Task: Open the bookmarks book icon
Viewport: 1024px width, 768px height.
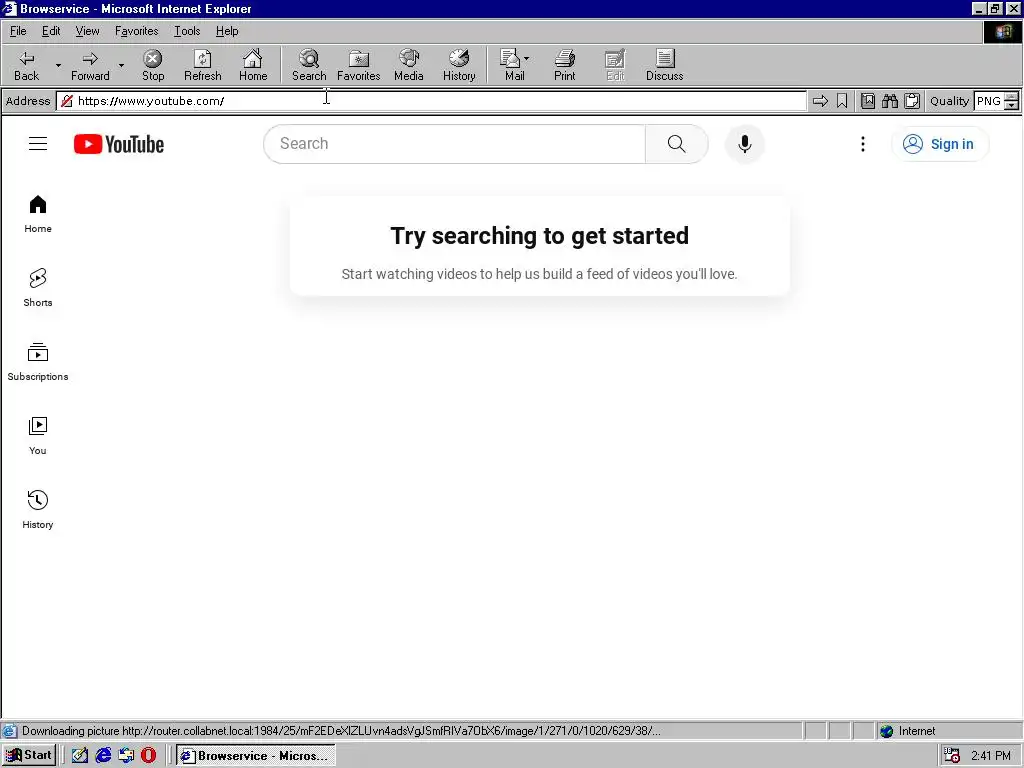Action: pos(868,101)
